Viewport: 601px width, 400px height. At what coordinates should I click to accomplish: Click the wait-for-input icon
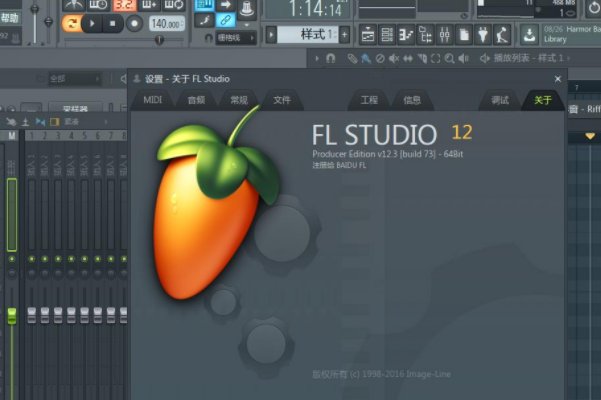point(99,5)
